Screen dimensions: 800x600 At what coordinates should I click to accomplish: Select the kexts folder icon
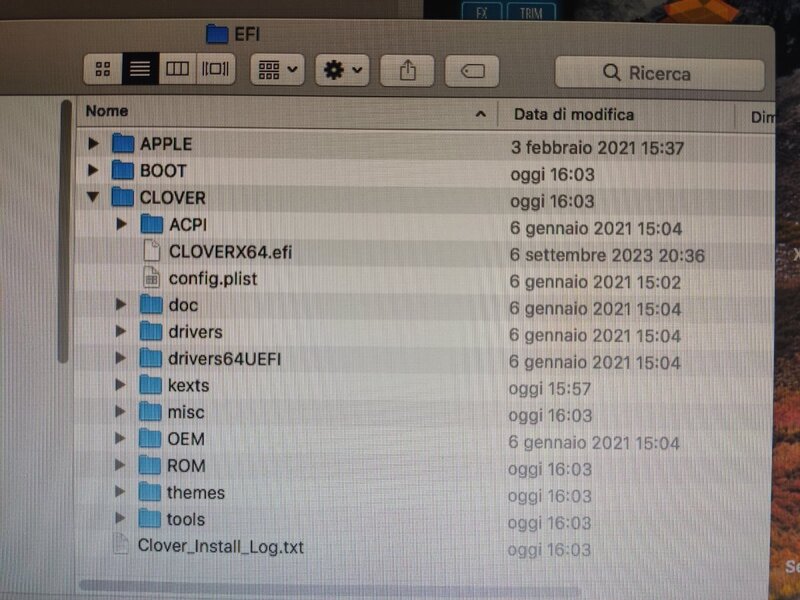(x=150, y=384)
